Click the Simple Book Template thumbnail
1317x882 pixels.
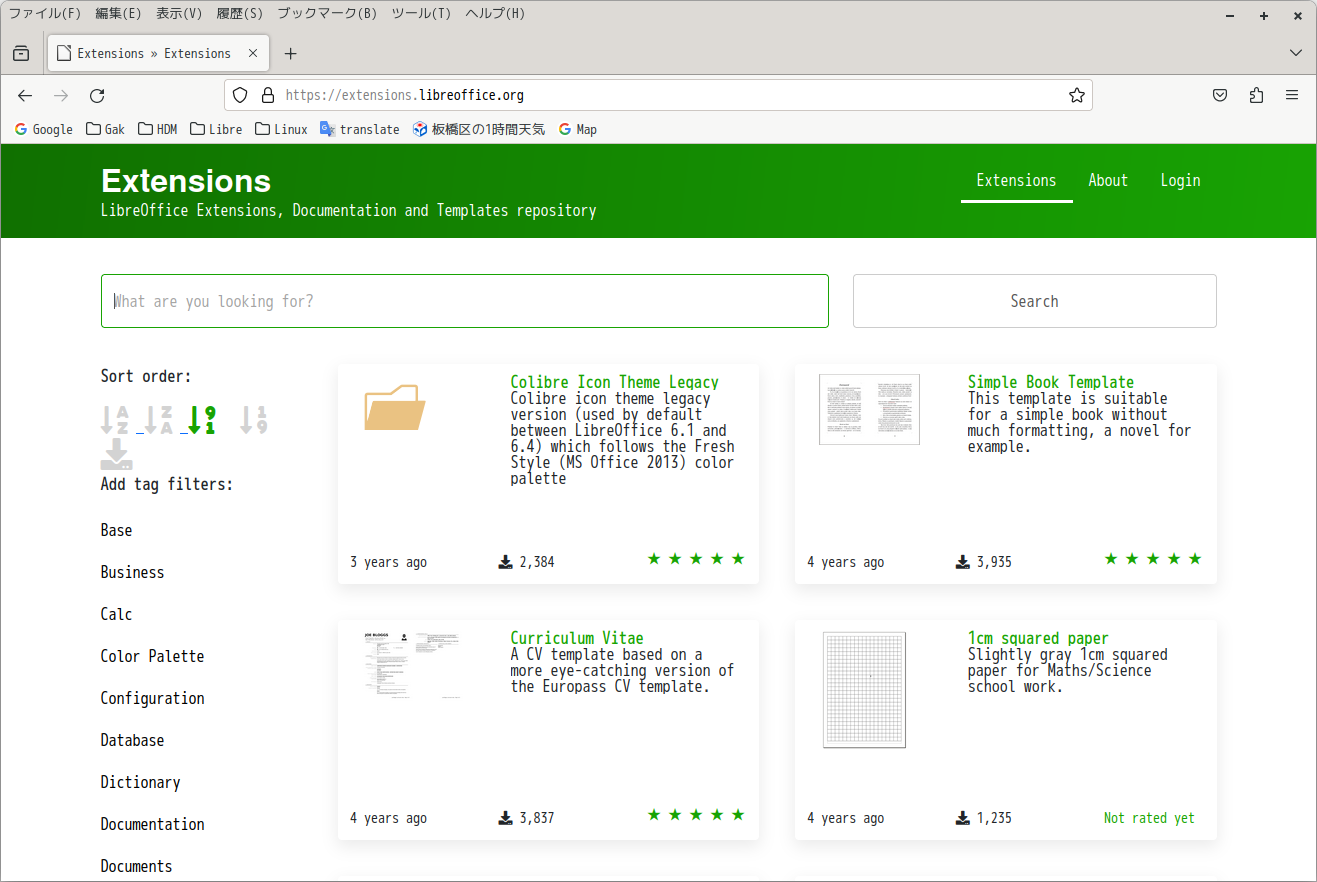pyautogui.click(x=869, y=410)
